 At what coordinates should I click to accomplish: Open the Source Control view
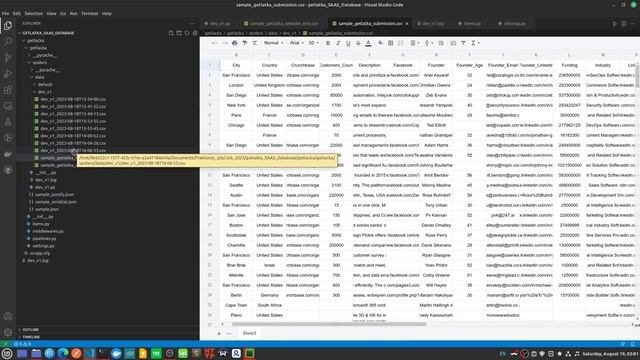click(8, 58)
